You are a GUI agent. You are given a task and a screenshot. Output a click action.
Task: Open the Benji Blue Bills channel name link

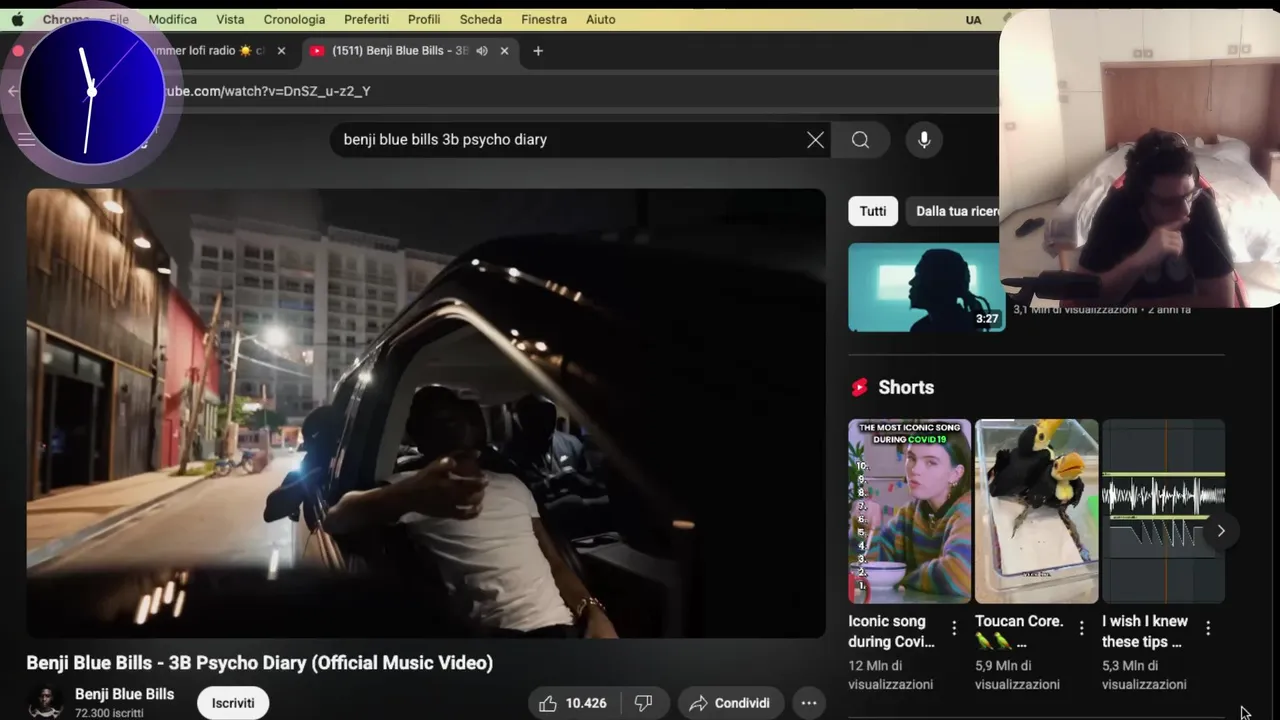pos(124,694)
